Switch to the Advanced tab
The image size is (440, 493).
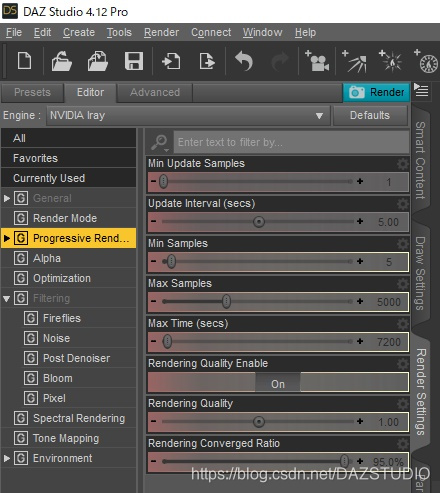155,92
